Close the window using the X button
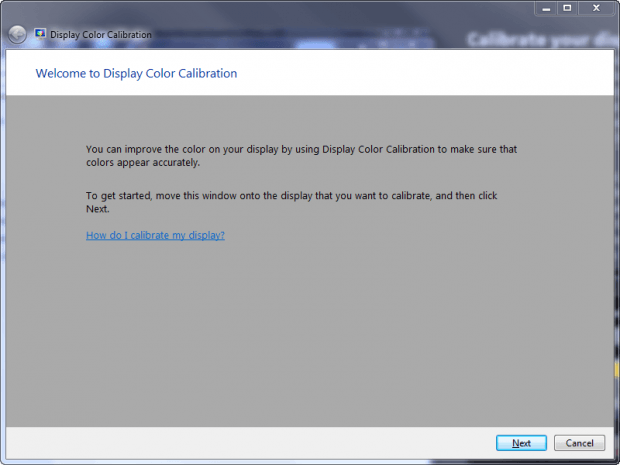Viewport: 620px width, 465px height. [596, 8]
